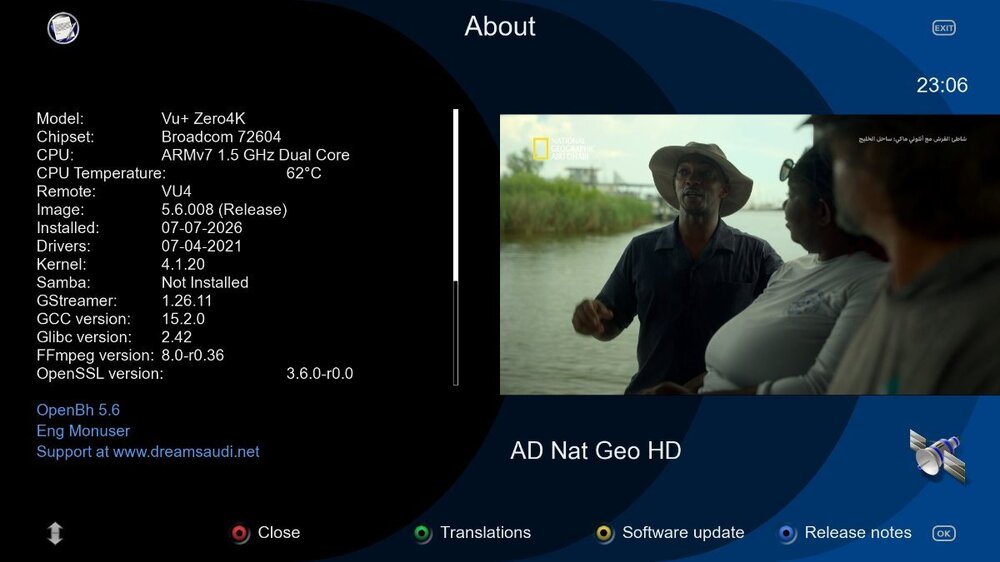Click the Arabic program caption in preview
This screenshot has height=562, width=1000.
click(x=912, y=138)
